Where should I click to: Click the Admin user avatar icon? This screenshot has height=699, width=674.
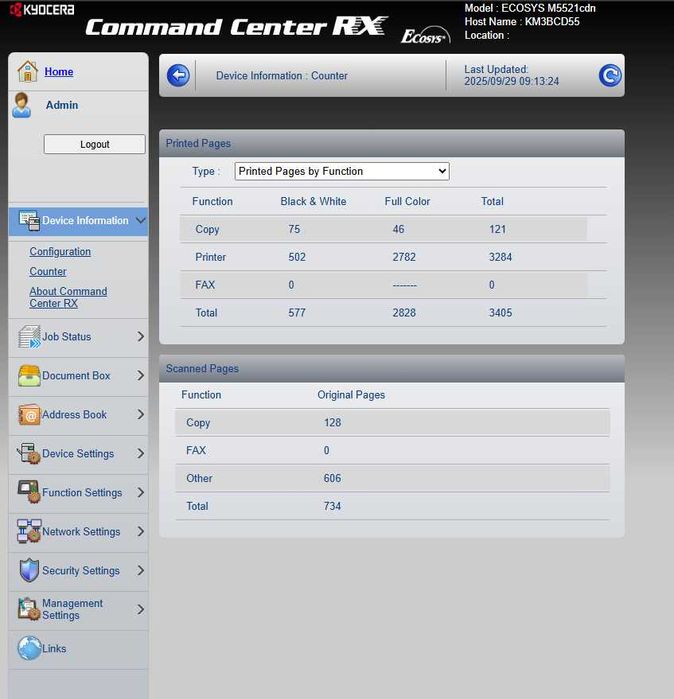pyautogui.click(x=22, y=105)
